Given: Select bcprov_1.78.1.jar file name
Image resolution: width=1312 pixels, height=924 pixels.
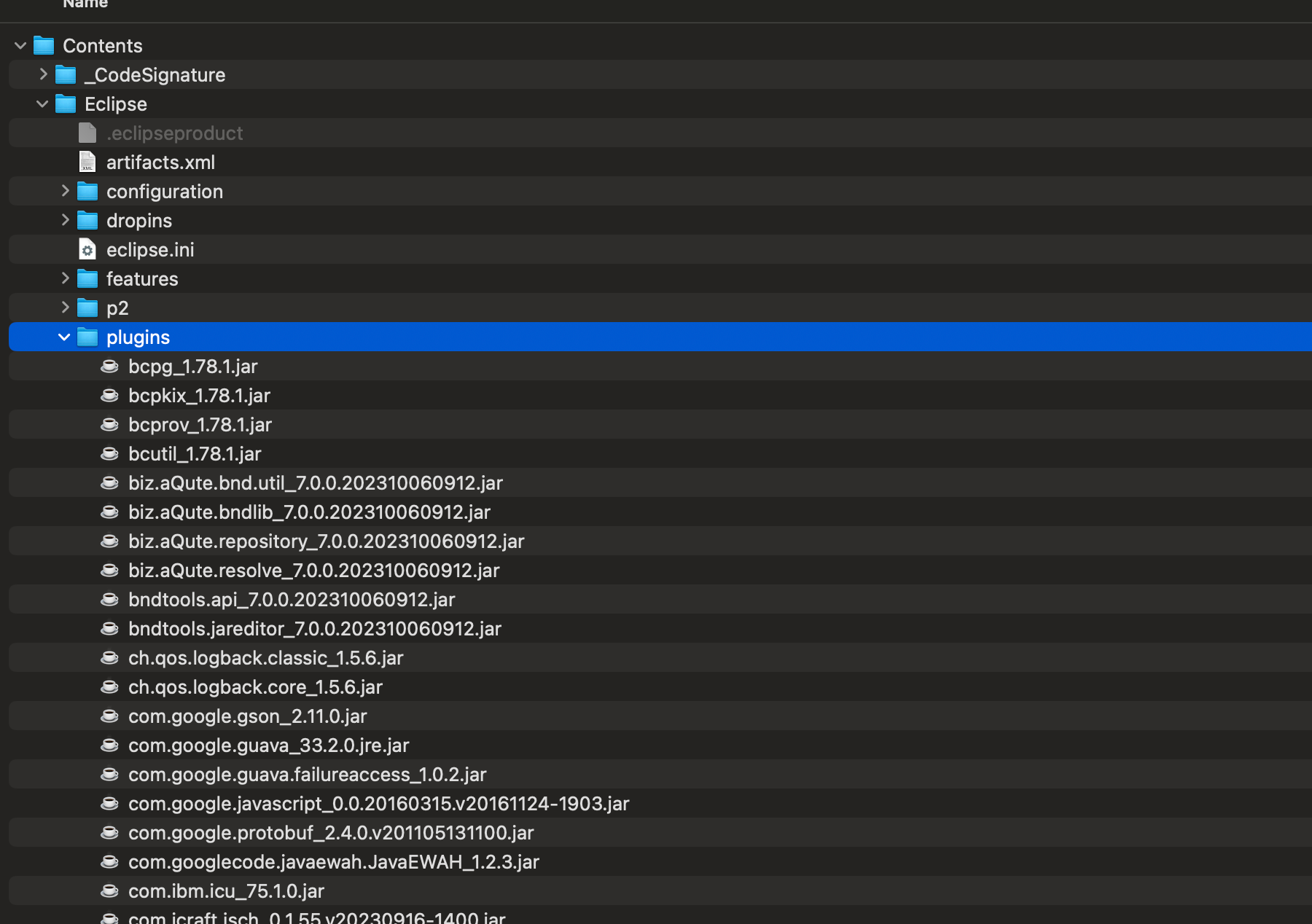Looking at the screenshot, I should pos(200,425).
